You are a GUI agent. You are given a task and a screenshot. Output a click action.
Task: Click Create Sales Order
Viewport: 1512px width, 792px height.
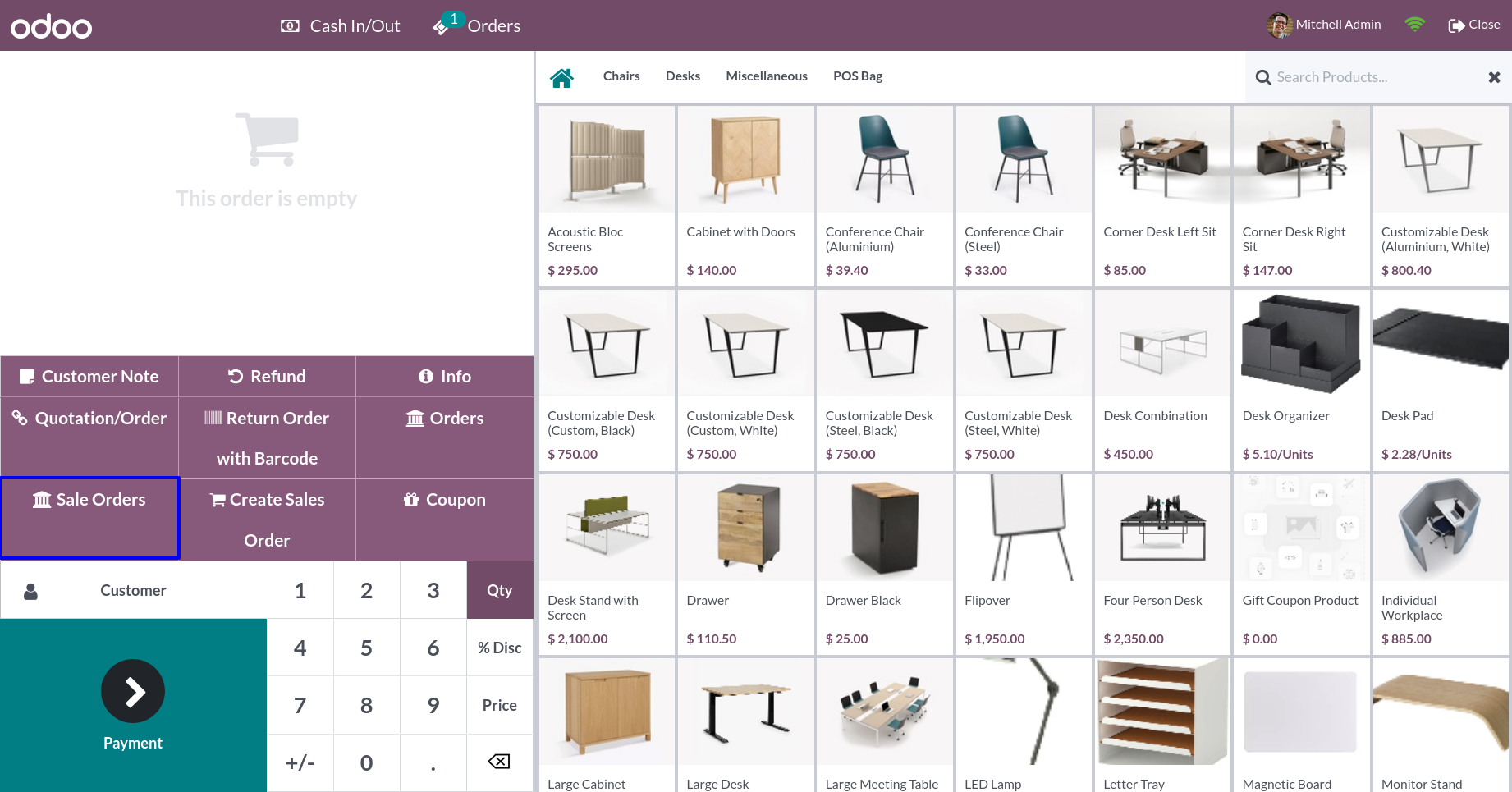(x=267, y=520)
